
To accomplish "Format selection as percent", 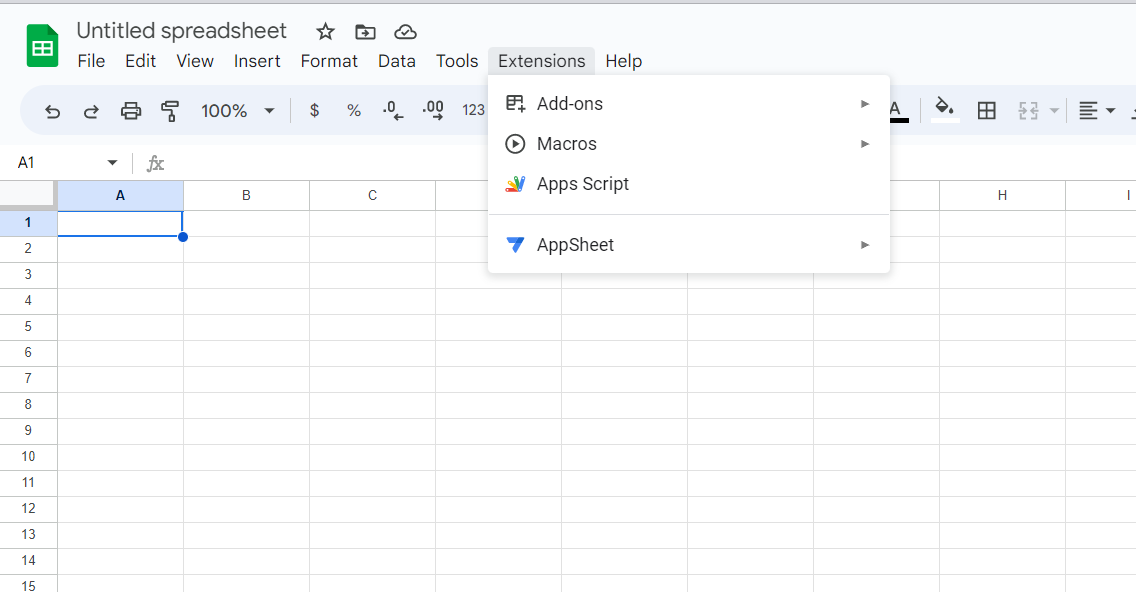I will tap(354, 110).
